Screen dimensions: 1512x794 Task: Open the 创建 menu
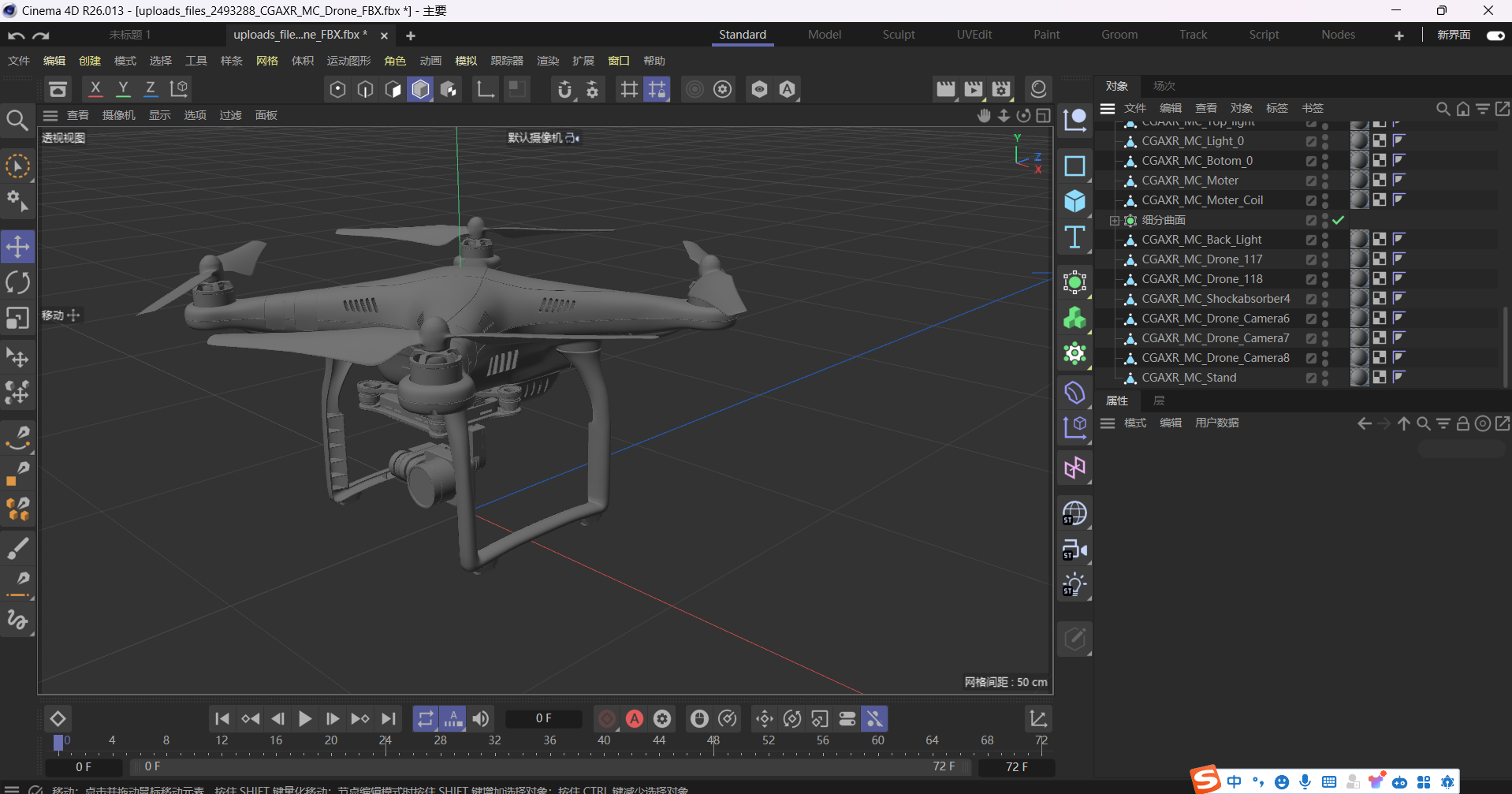[90, 61]
